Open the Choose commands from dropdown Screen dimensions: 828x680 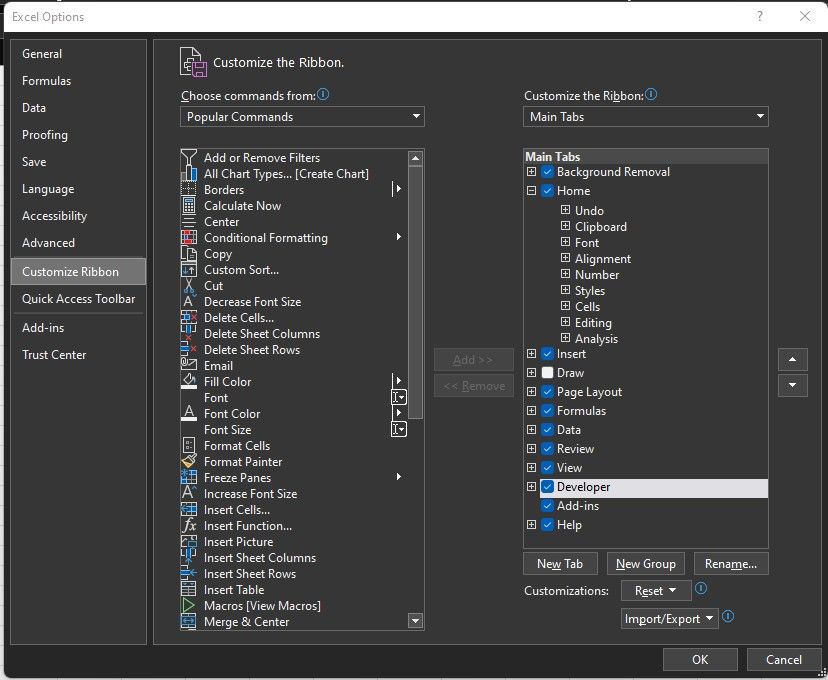pos(302,117)
